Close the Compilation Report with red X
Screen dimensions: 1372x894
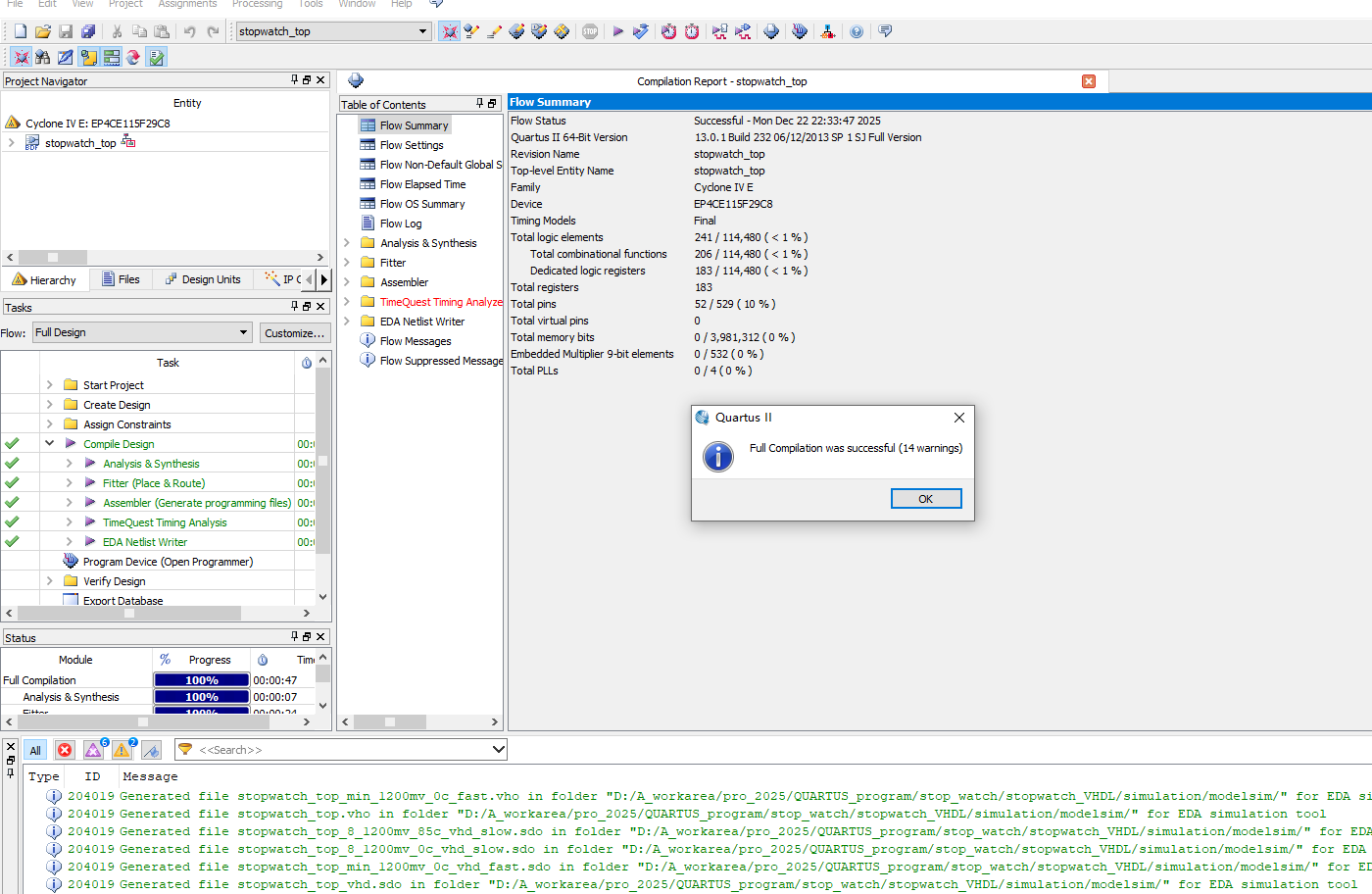1089,81
